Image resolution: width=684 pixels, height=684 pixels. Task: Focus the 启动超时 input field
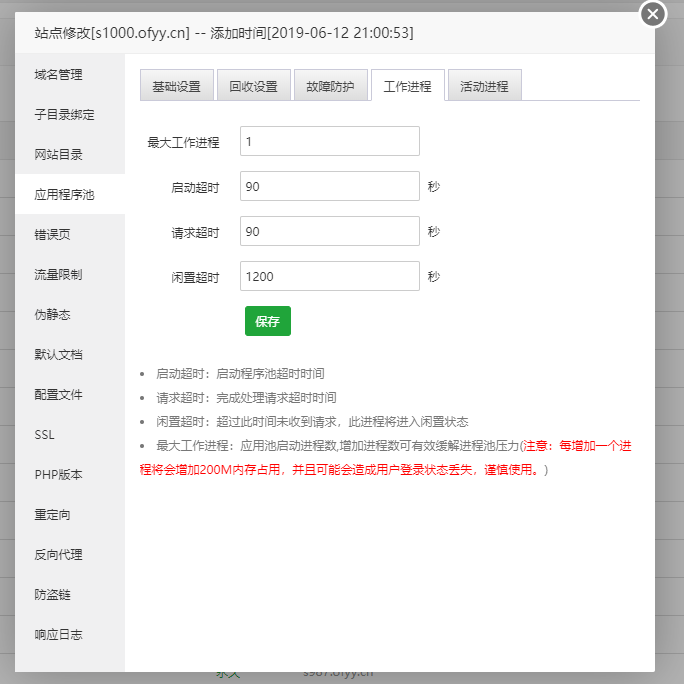[x=330, y=186]
